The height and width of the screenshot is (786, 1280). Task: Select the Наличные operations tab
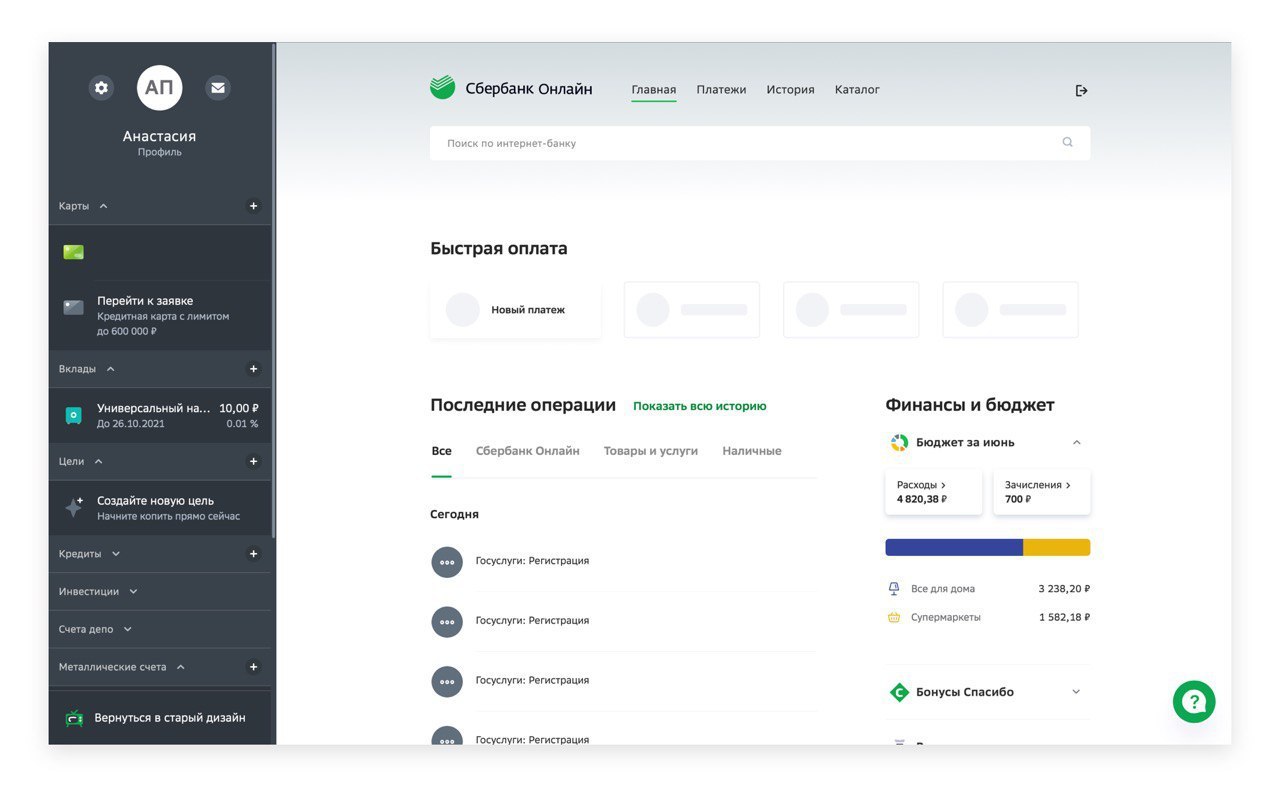(751, 451)
